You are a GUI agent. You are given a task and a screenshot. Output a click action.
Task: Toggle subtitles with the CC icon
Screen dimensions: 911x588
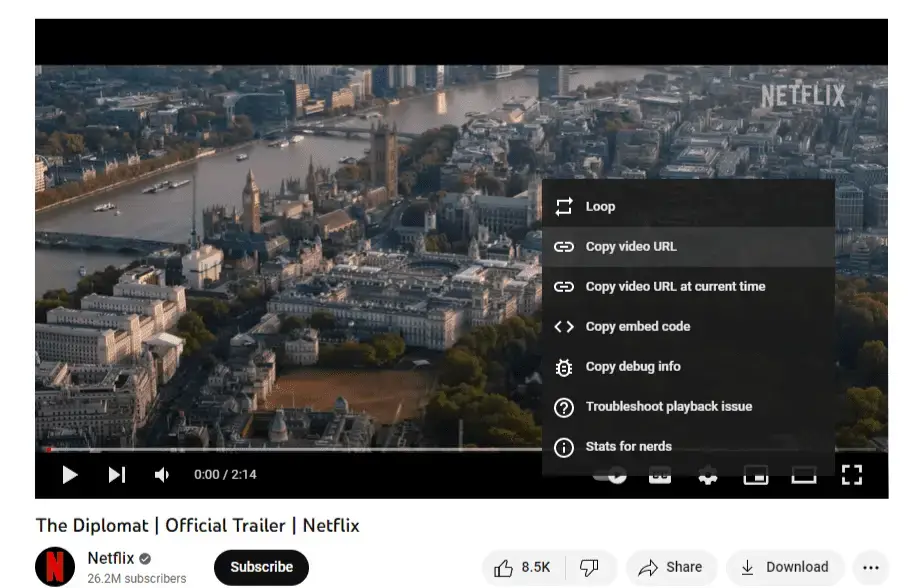tap(660, 475)
